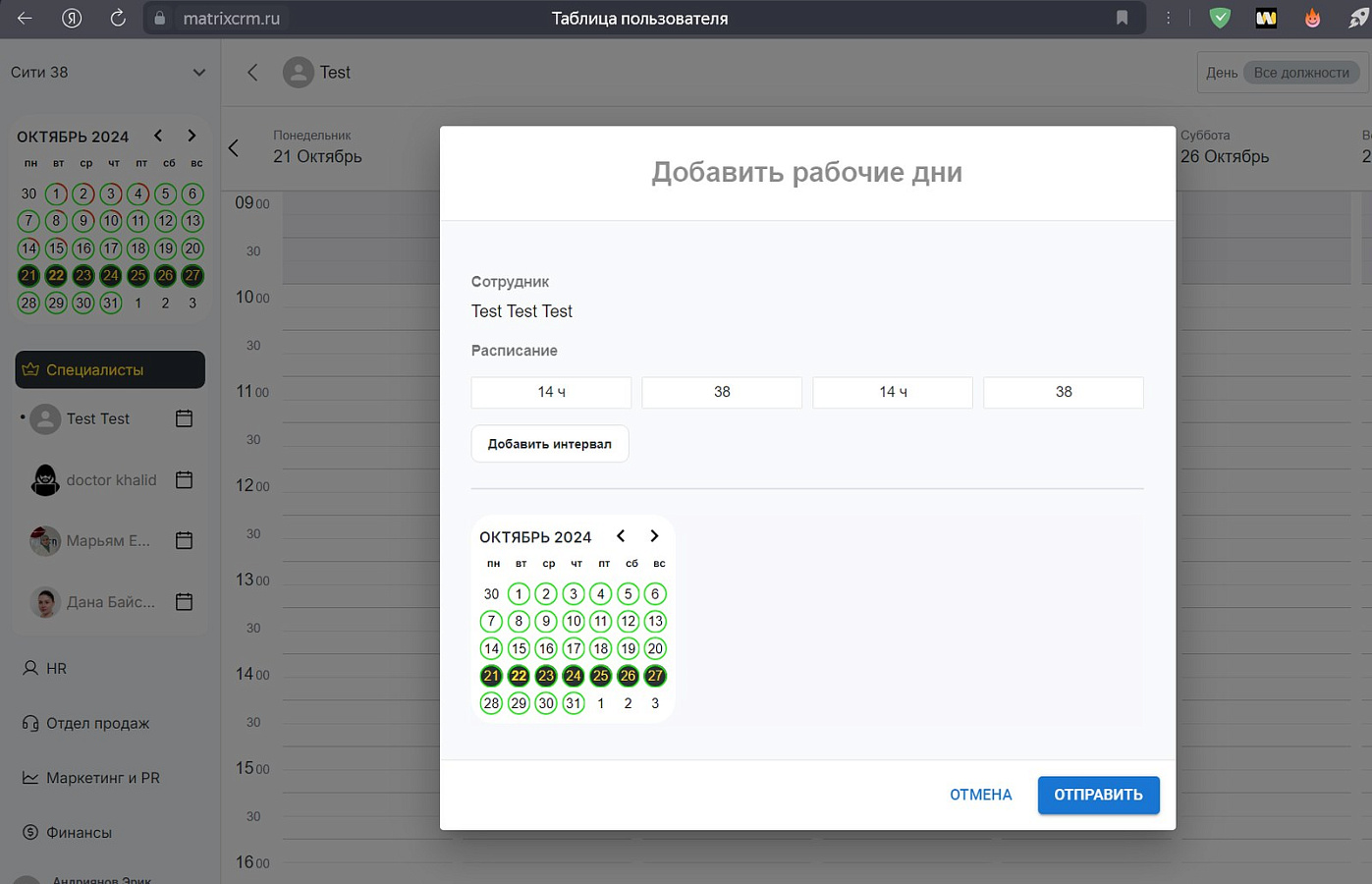Go back using arrow beside Test profile
This screenshot has width=1372, height=884.
click(x=252, y=72)
